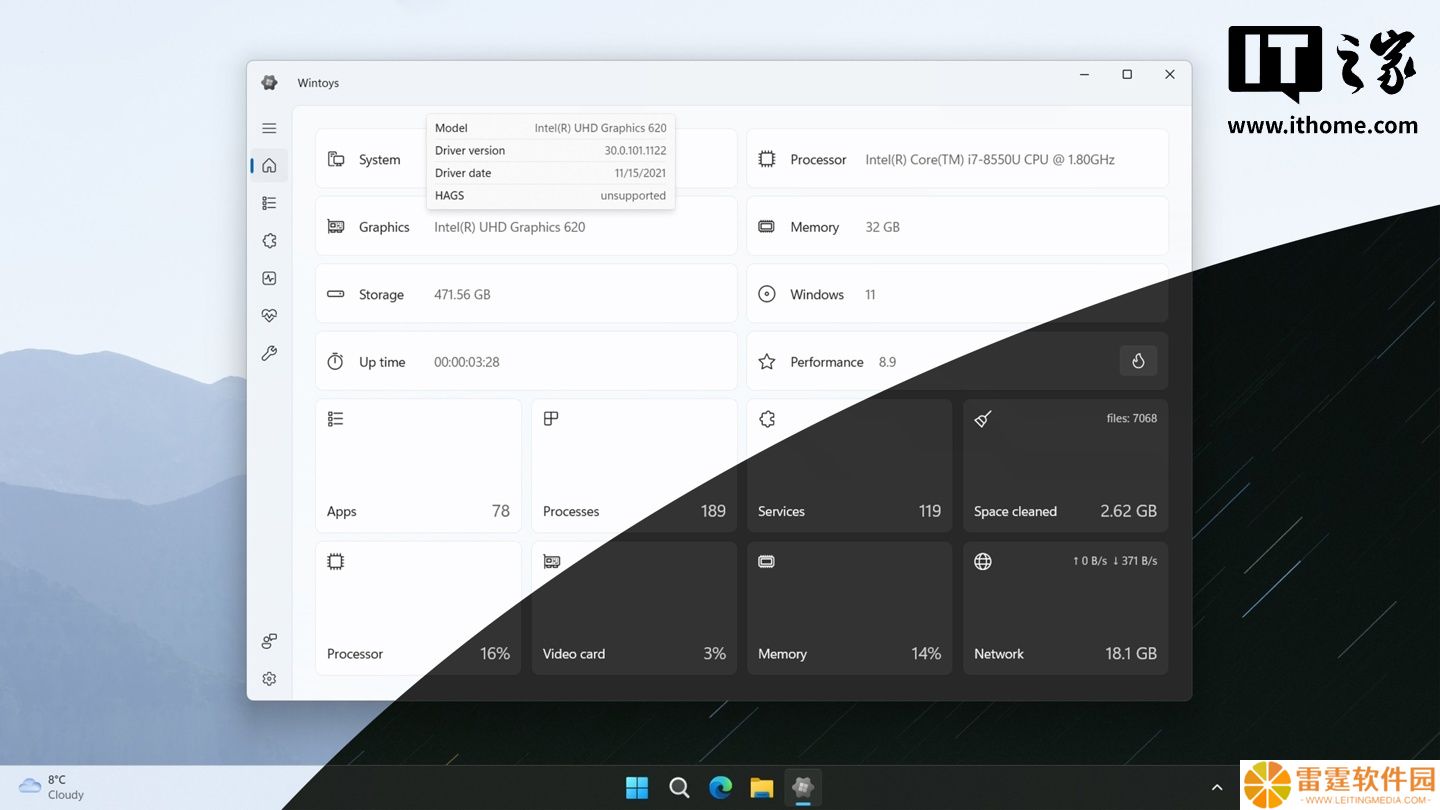Click the Wintoys taskbar icon

point(803,788)
